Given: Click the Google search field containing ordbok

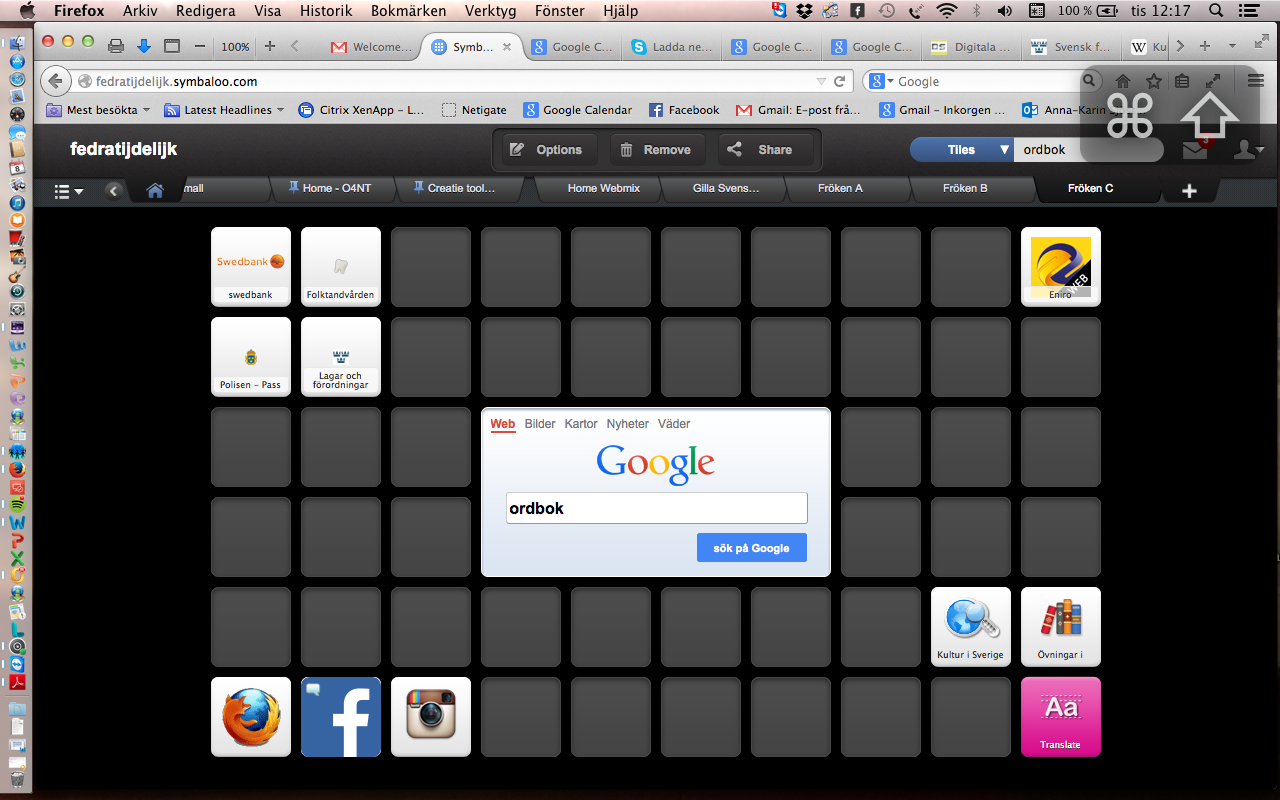Looking at the screenshot, I should pyautogui.click(x=656, y=508).
